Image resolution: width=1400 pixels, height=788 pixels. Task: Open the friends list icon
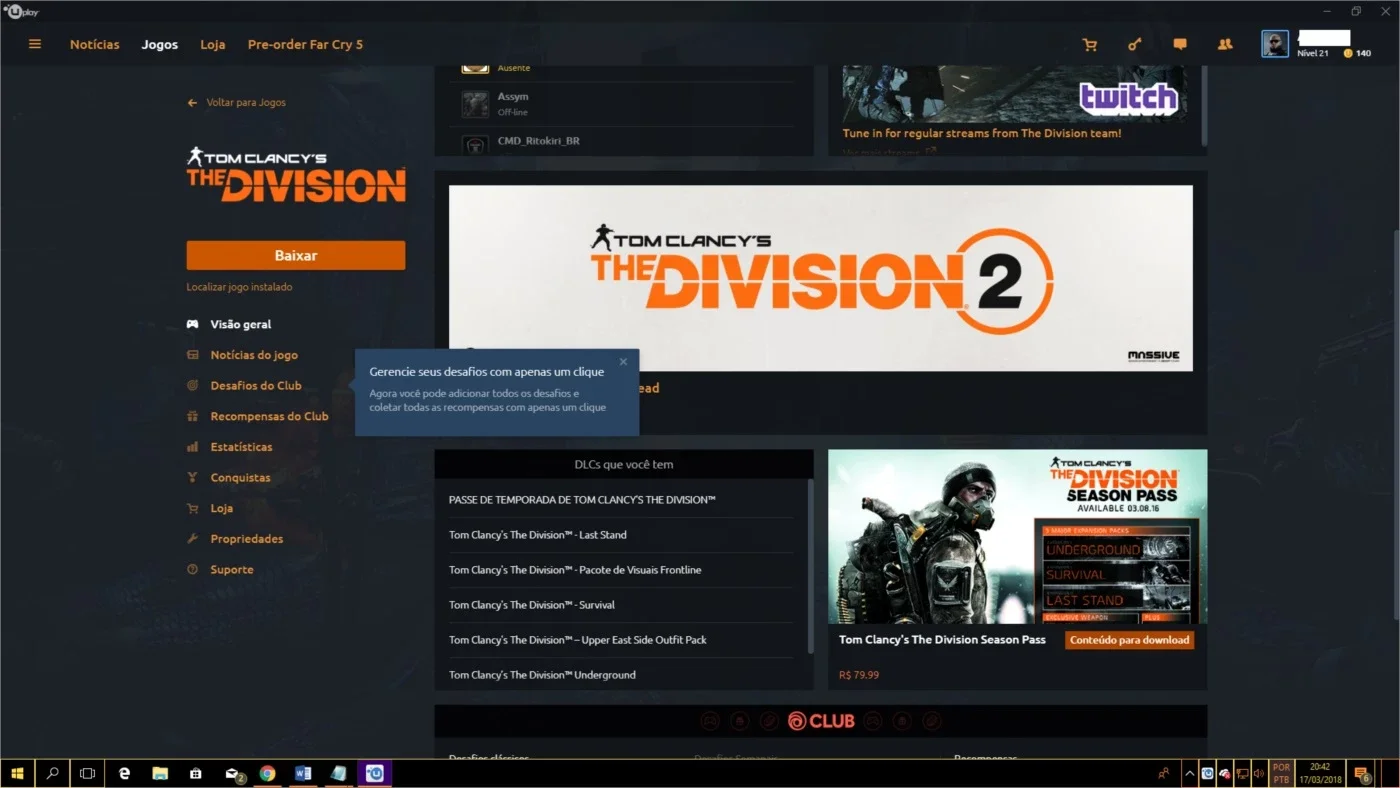(1225, 44)
